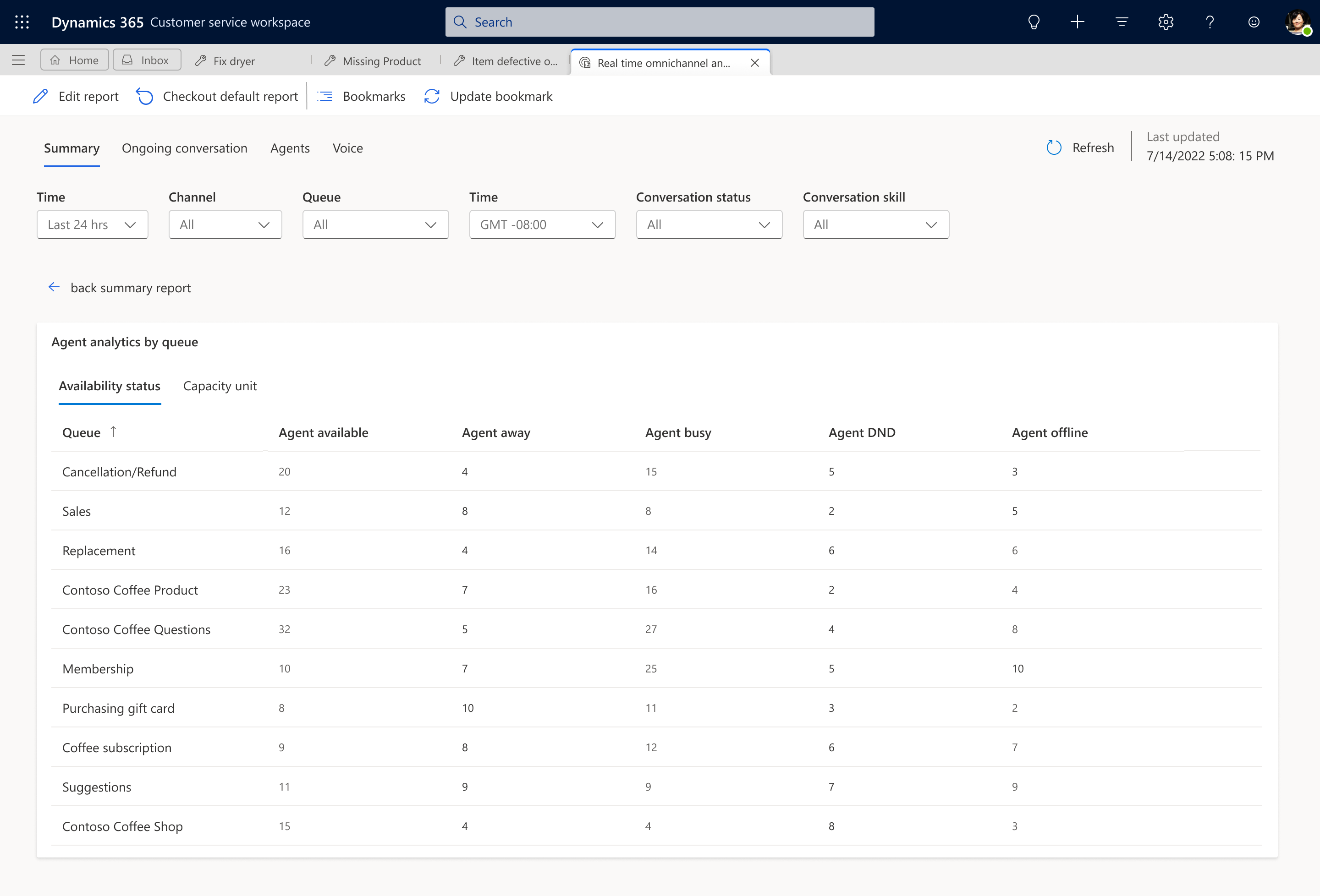This screenshot has width=1320, height=896.
Task: Click the Refresh icon
Action: [1054, 146]
